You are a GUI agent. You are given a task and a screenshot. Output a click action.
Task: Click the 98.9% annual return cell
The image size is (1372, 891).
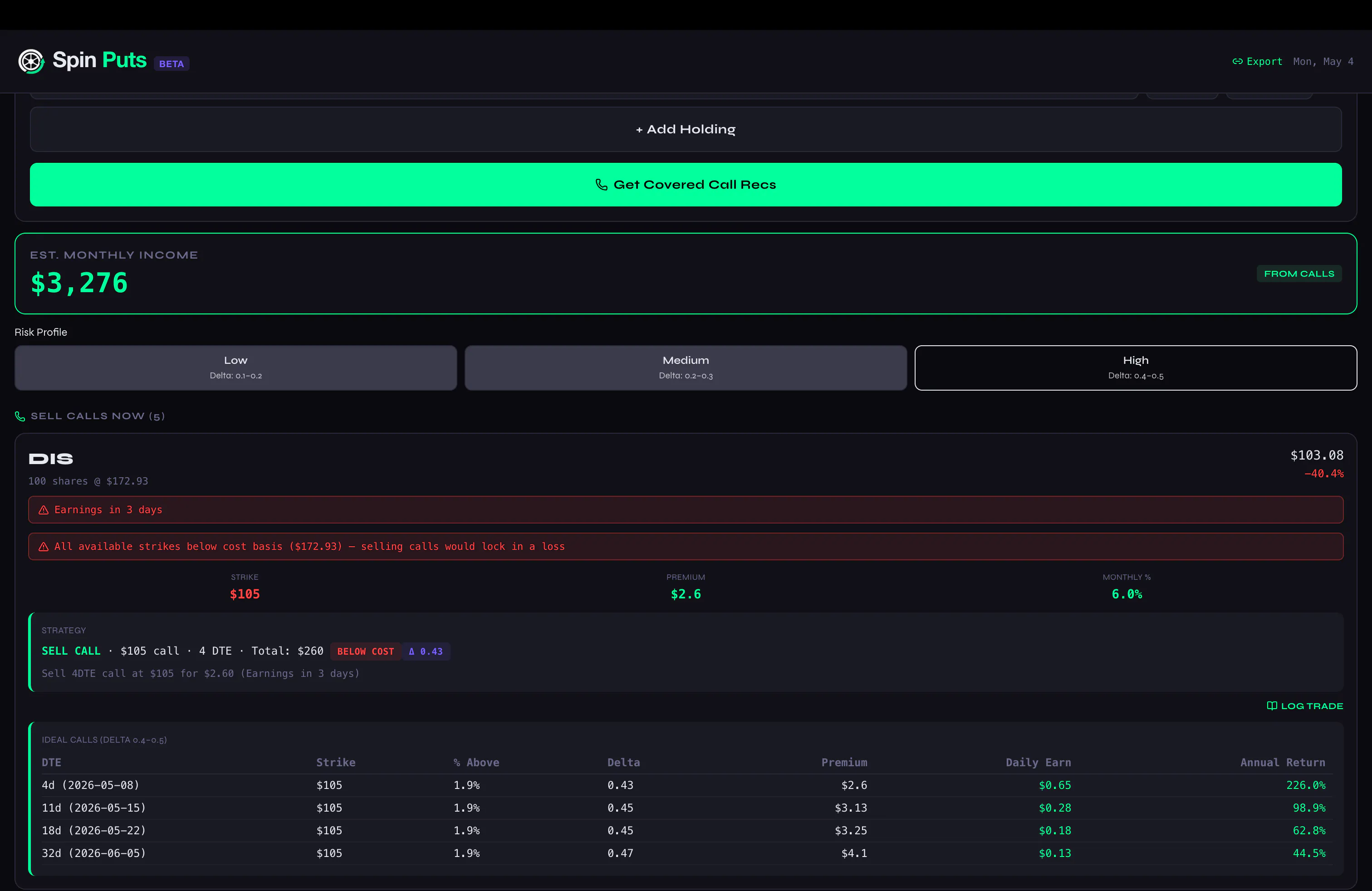tap(1309, 808)
